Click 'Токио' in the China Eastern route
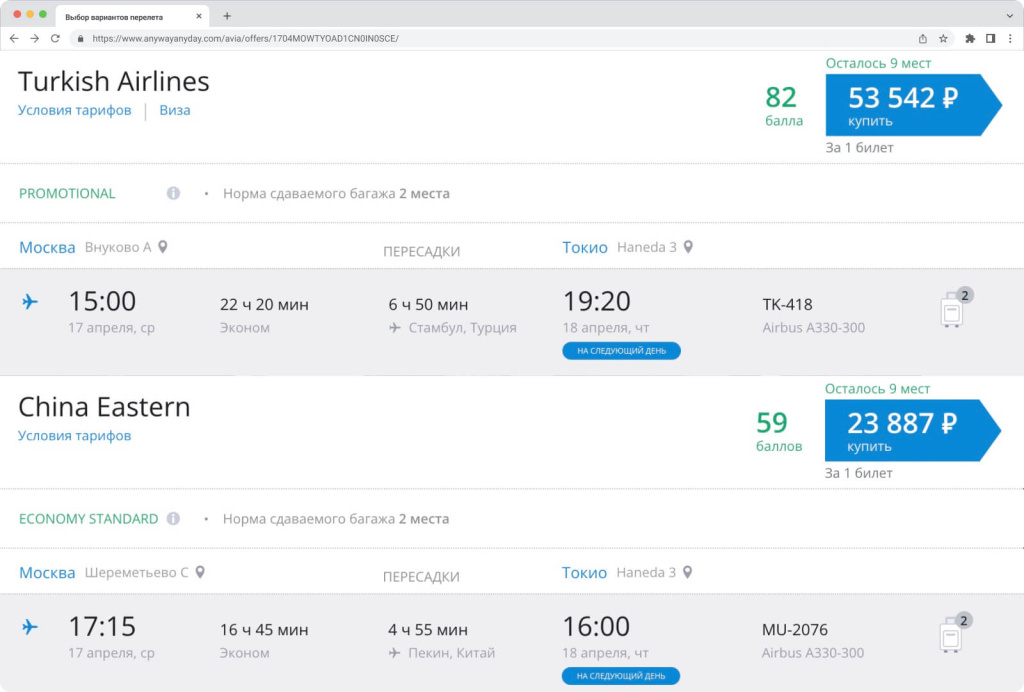1024x692 pixels. 584,573
